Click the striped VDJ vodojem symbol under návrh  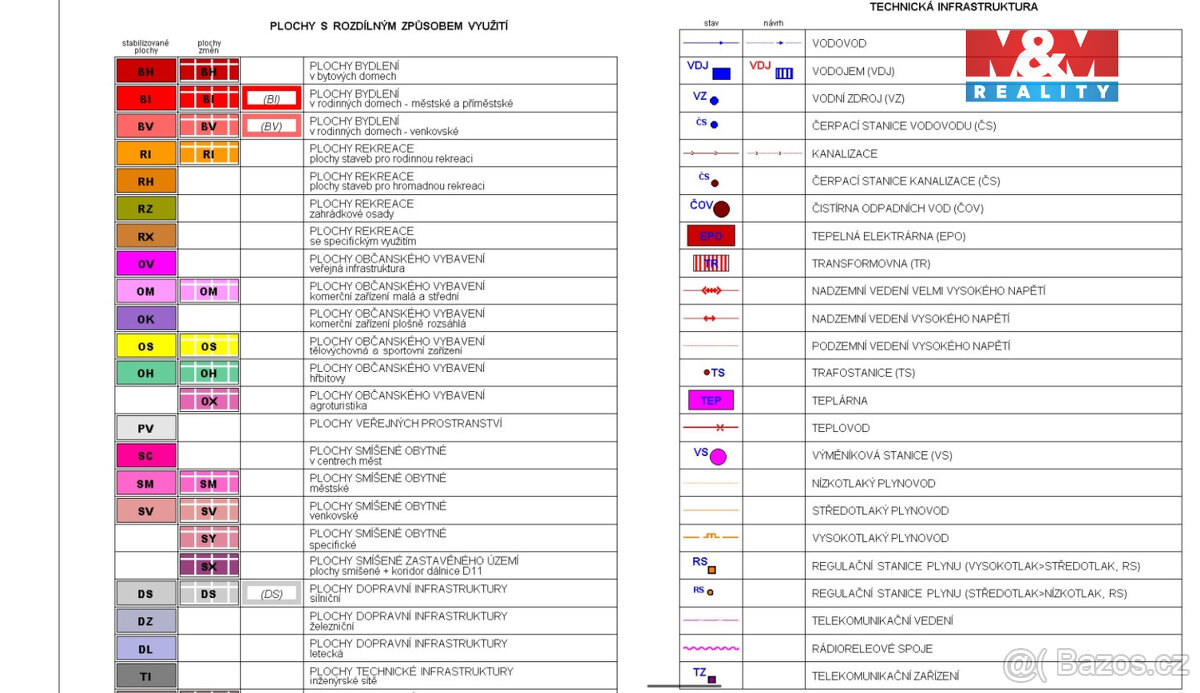tap(771, 70)
